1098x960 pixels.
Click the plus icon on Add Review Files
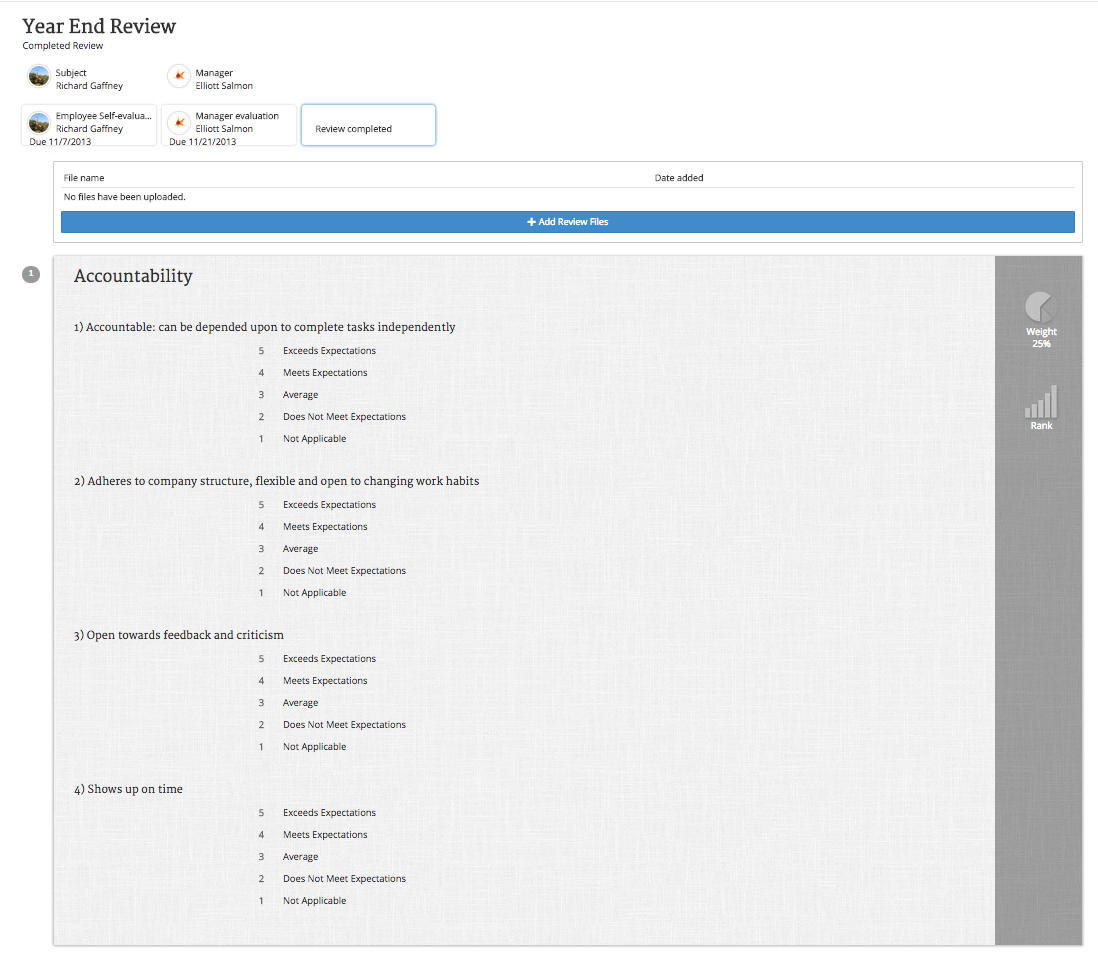(531, 221)
